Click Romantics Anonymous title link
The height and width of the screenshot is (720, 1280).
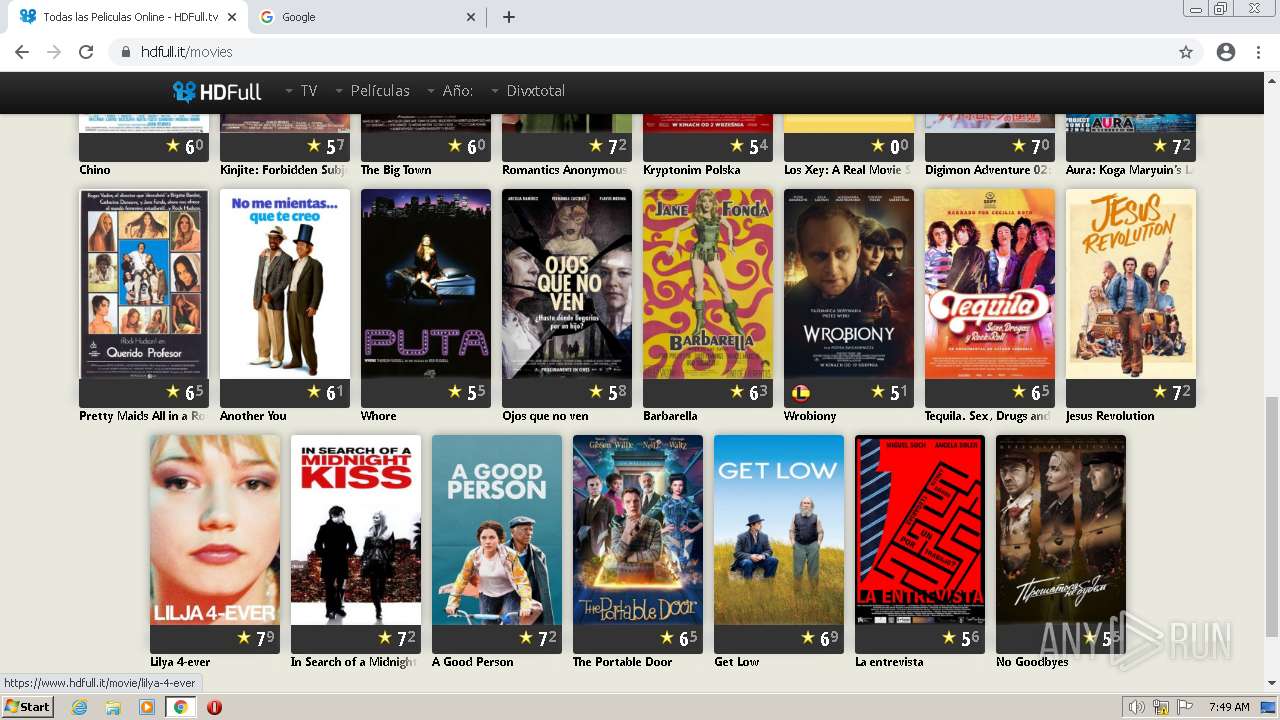565,170
